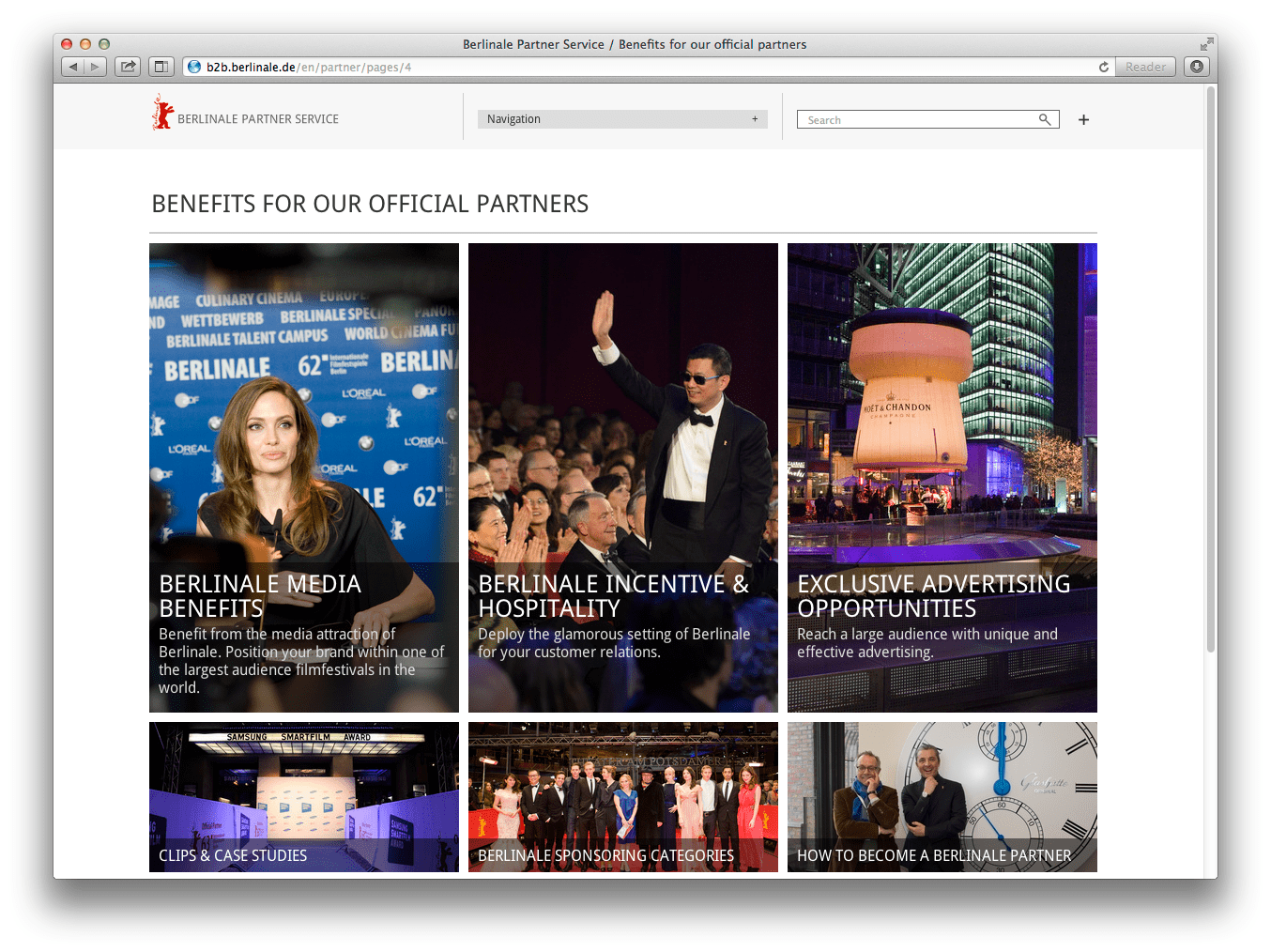Expand the Navigation dropdown menu
This screenshot has height=952, width=1271.
622,119
